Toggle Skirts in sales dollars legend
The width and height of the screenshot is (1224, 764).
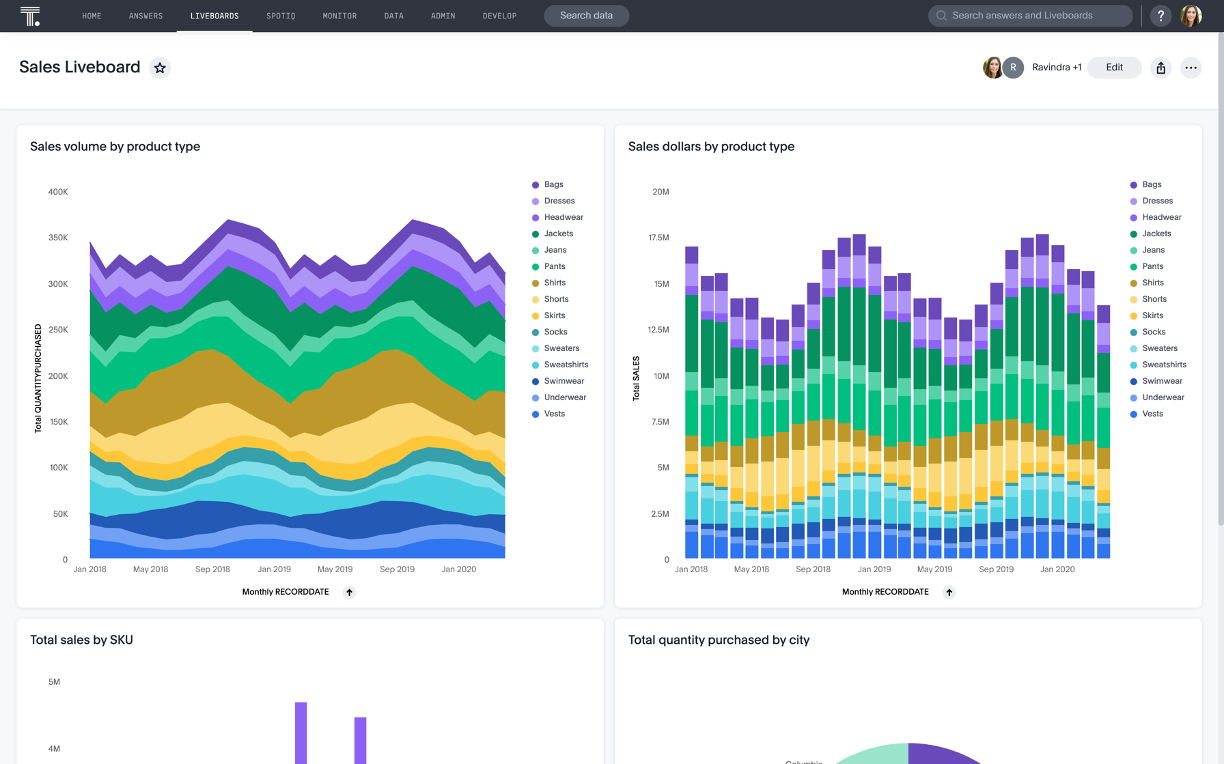tap(1147, 316)
